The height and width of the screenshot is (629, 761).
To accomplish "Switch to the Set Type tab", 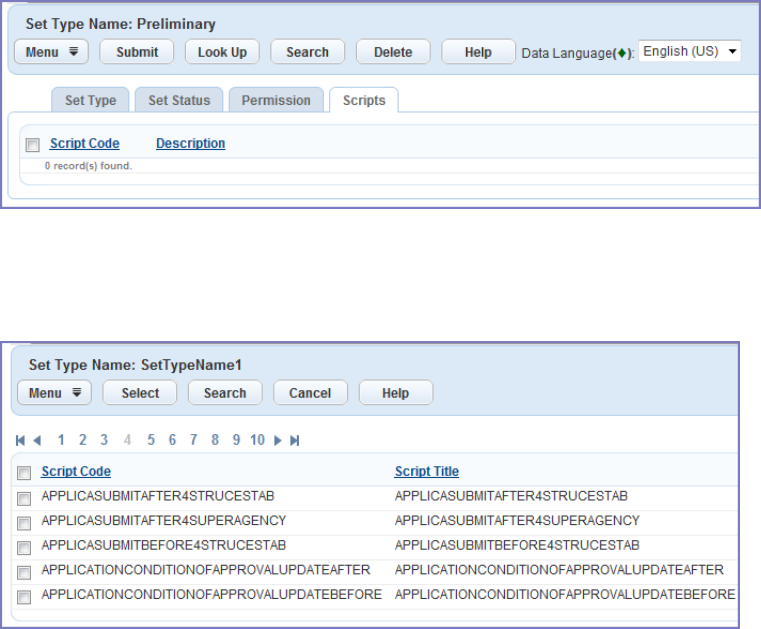I will pos(90,100).
